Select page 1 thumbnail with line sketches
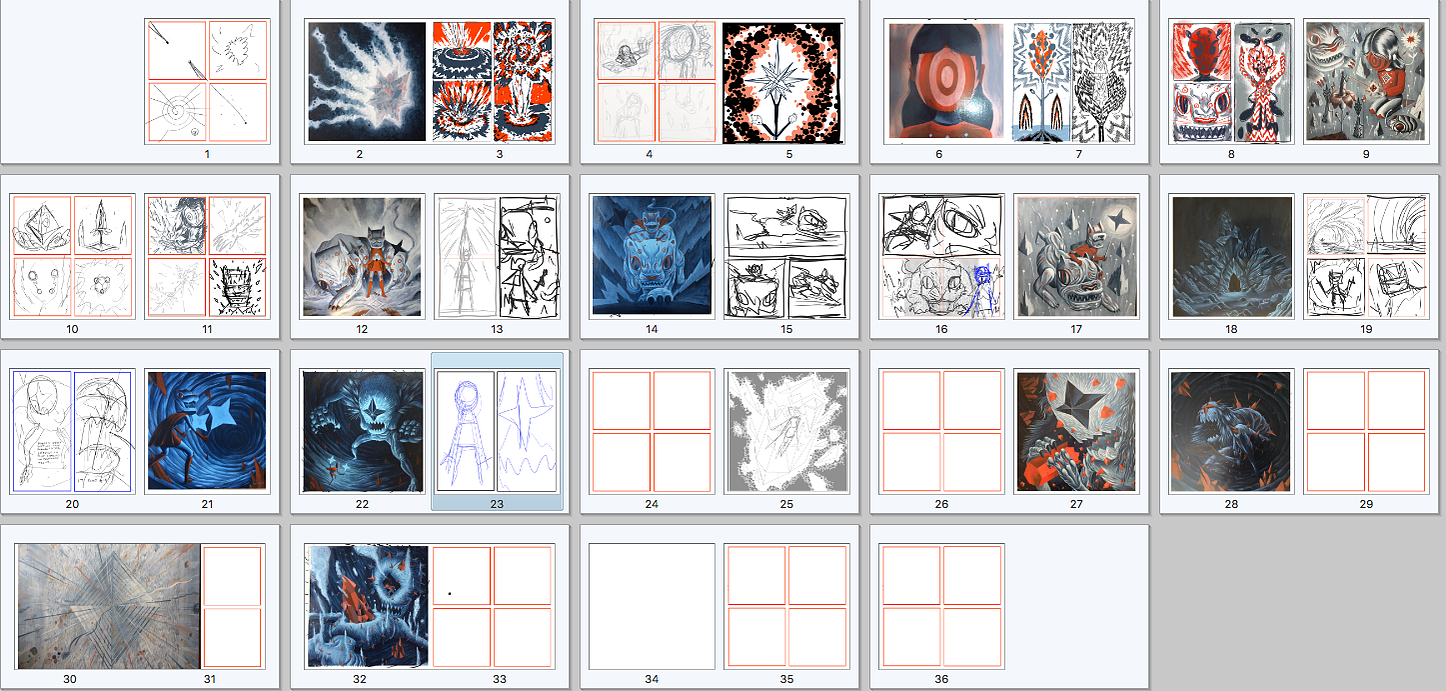 coord(207,82)
